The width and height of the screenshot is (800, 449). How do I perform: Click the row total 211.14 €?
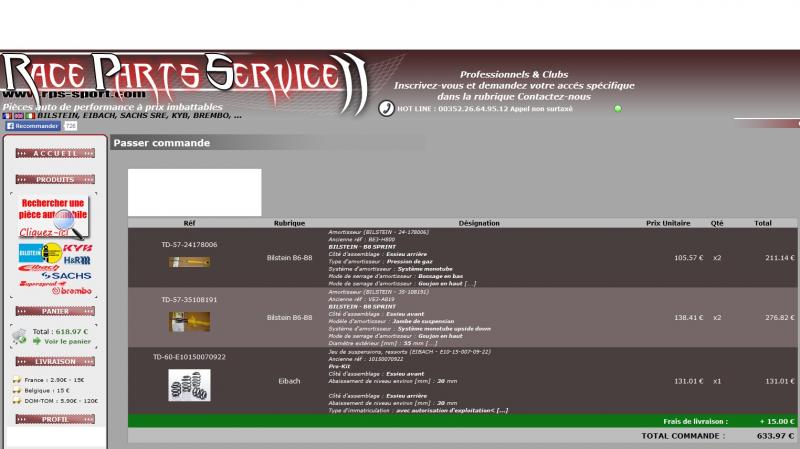pyautogui.click(x=780, y=258)
